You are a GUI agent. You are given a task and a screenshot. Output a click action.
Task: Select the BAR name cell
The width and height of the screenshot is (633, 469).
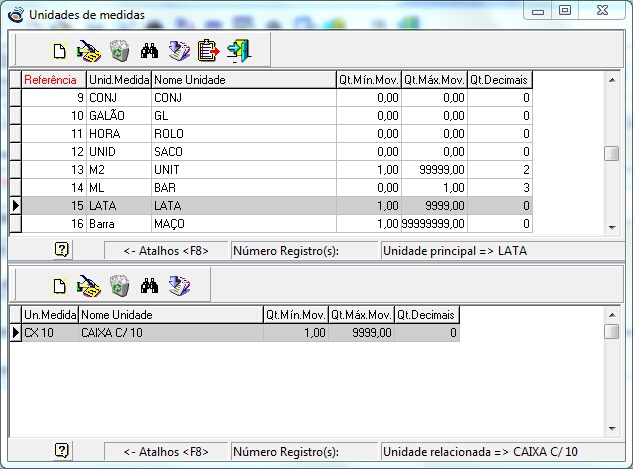[x=244, y=188]
